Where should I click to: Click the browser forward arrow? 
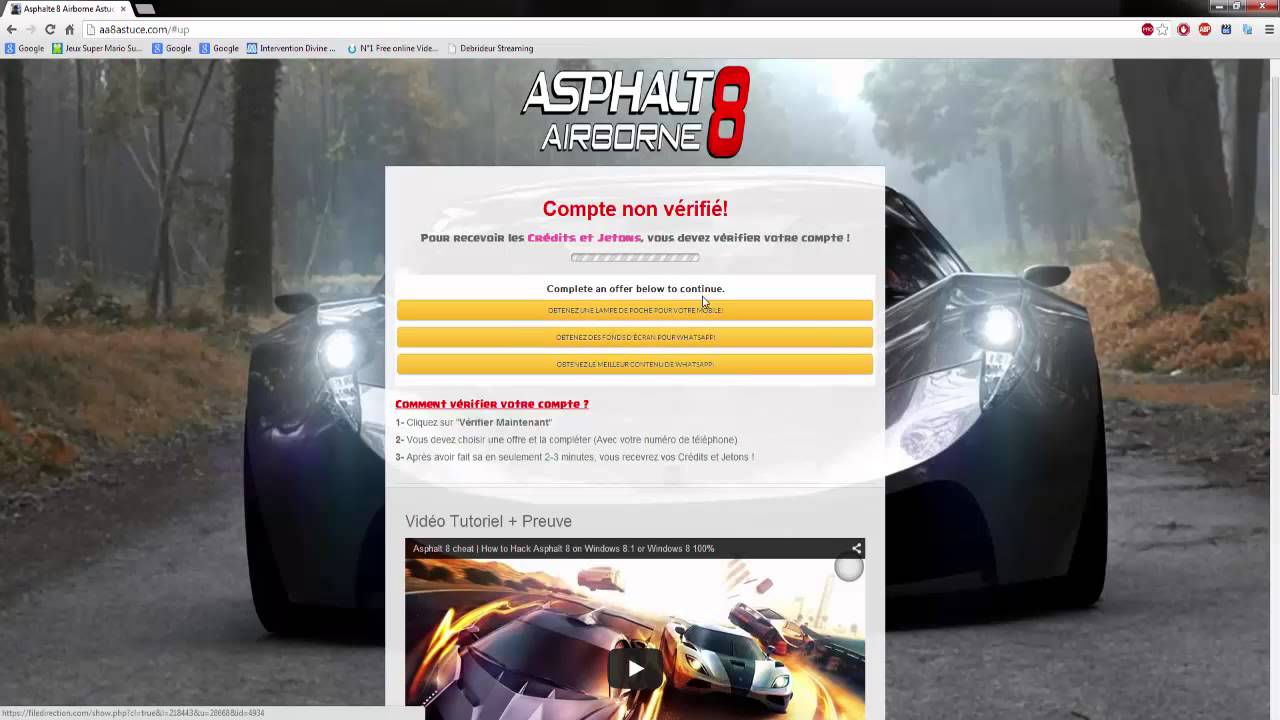(30, 30)
